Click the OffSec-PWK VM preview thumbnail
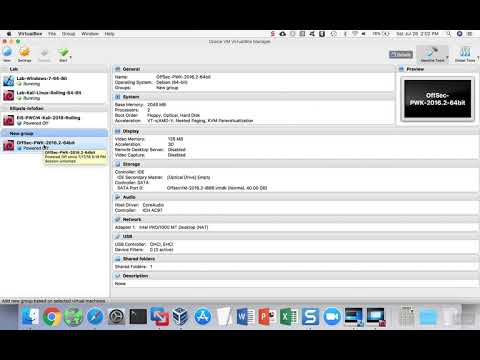This screenshot has height=360, width=480. click(x=437, y=99)
